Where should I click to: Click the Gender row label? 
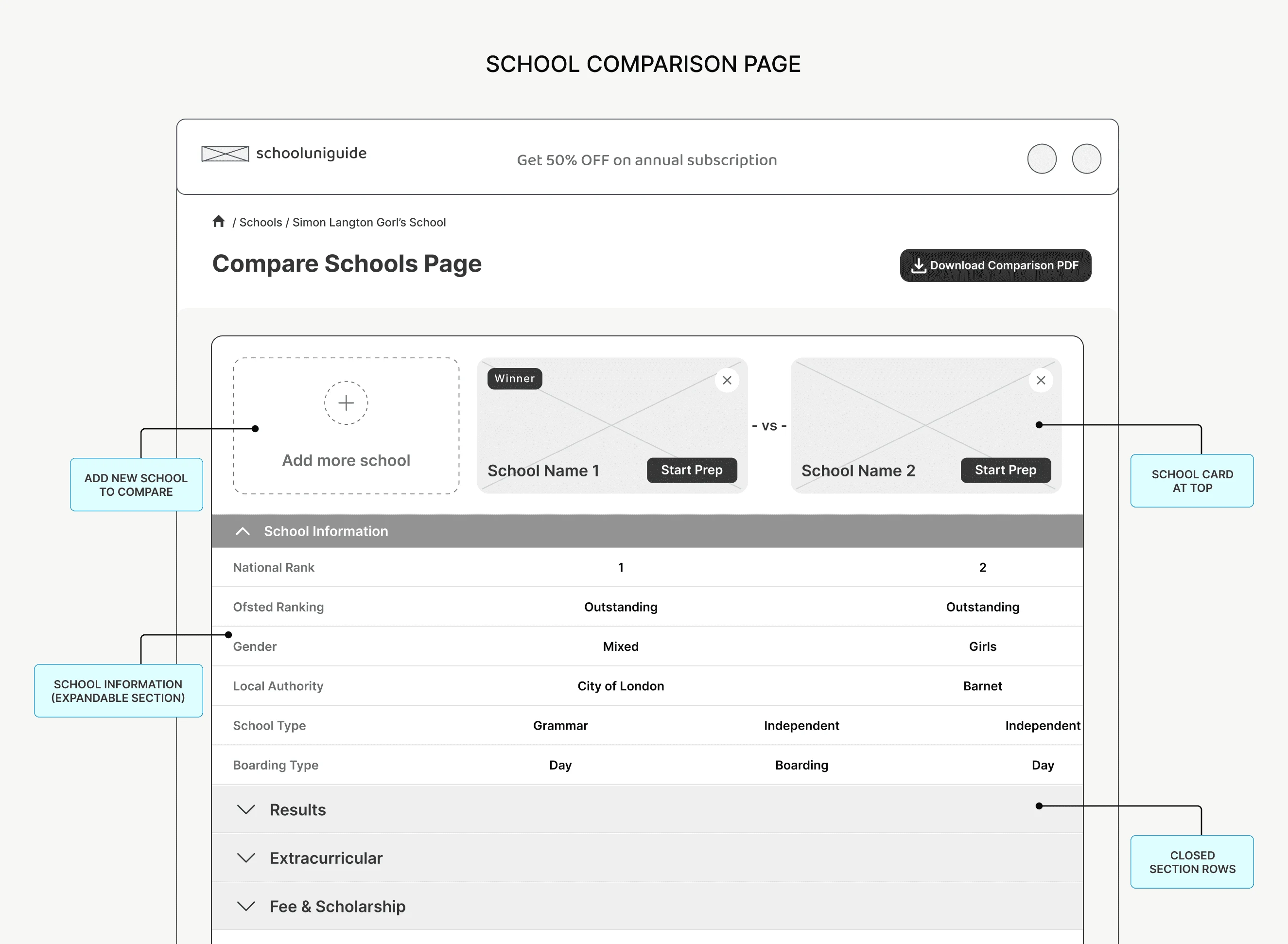click(x=255, y=647)
